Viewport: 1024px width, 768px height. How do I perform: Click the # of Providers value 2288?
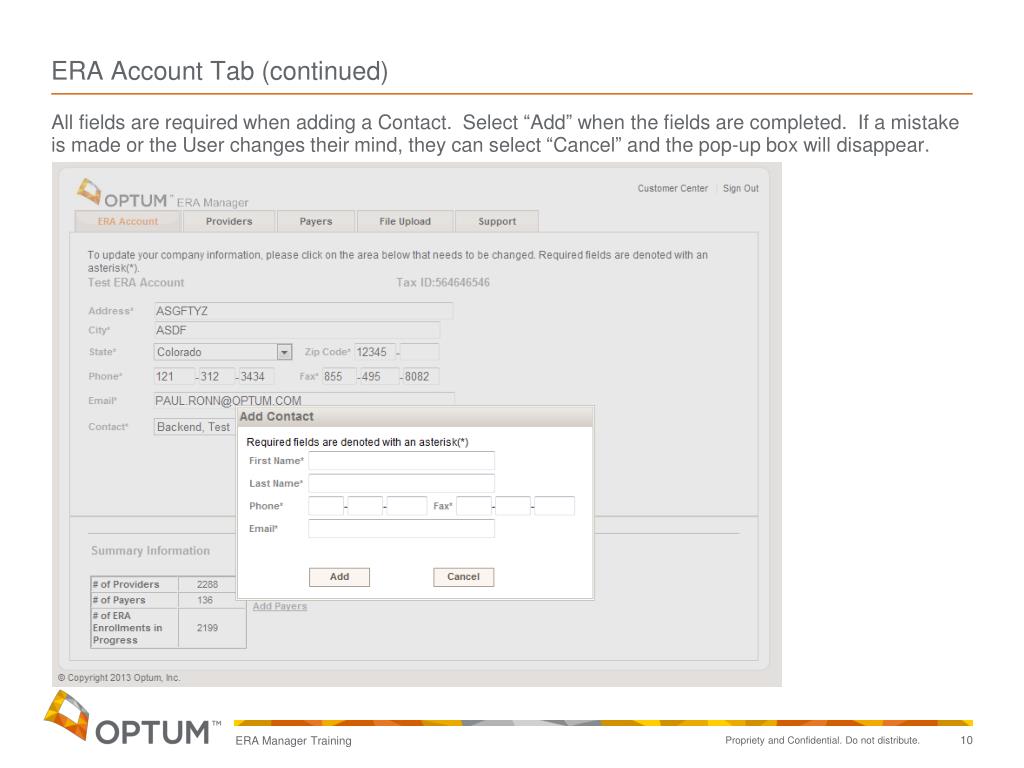coord(208,584)
